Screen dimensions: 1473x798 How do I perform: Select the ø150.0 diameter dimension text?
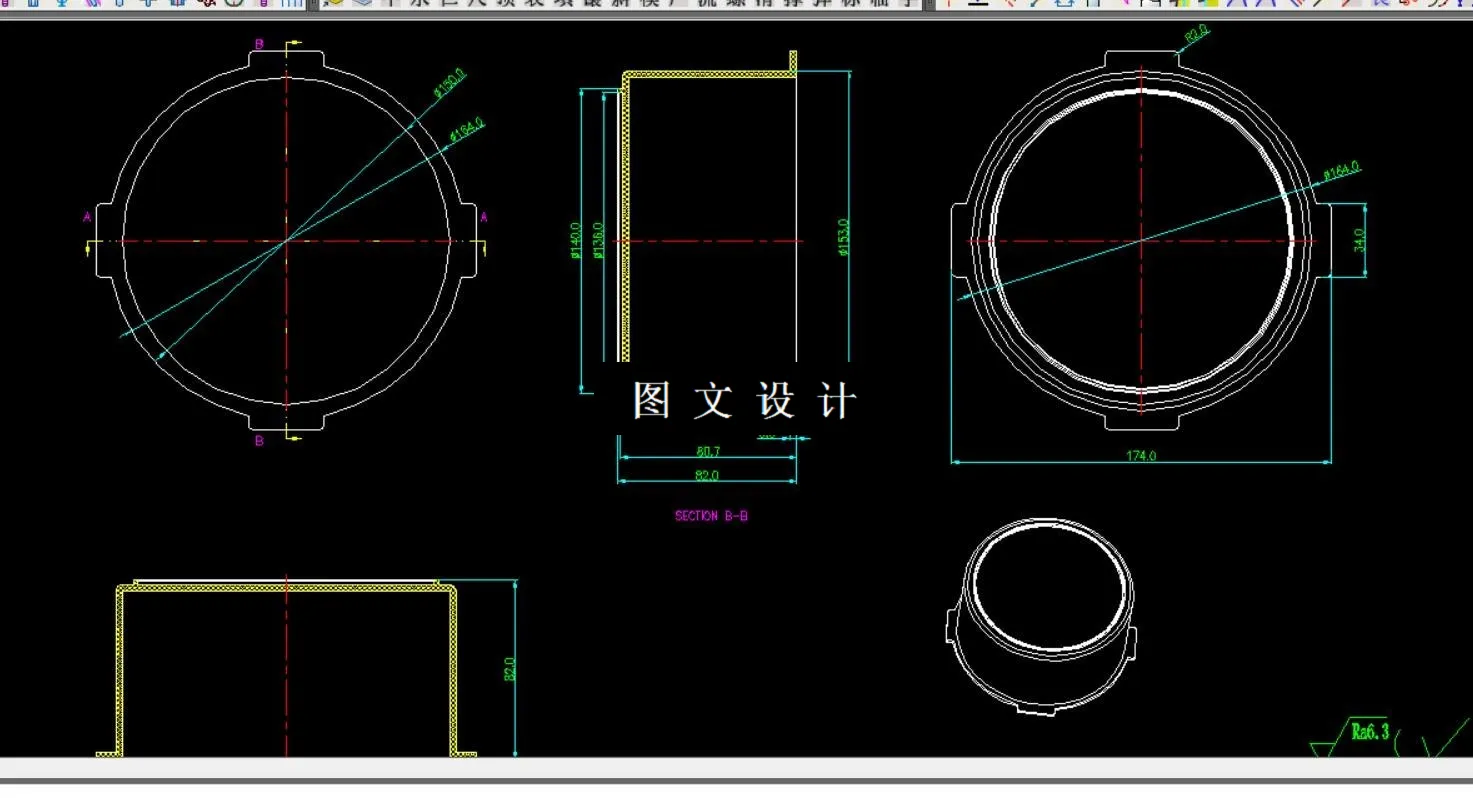[450, 85]
